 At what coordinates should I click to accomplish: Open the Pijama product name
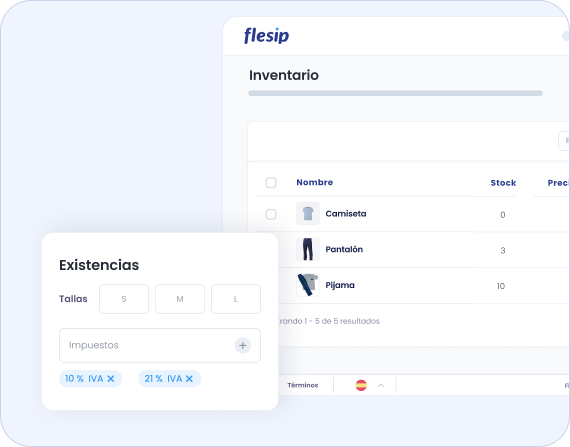(340, 285)
